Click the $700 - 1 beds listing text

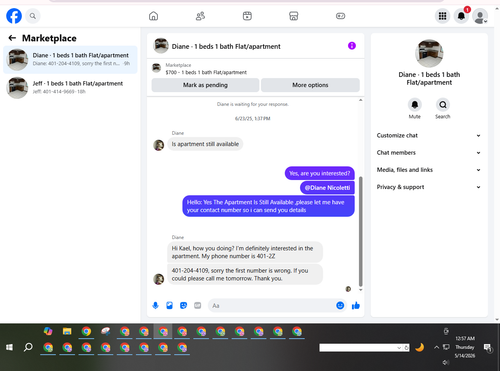[206, 72]
